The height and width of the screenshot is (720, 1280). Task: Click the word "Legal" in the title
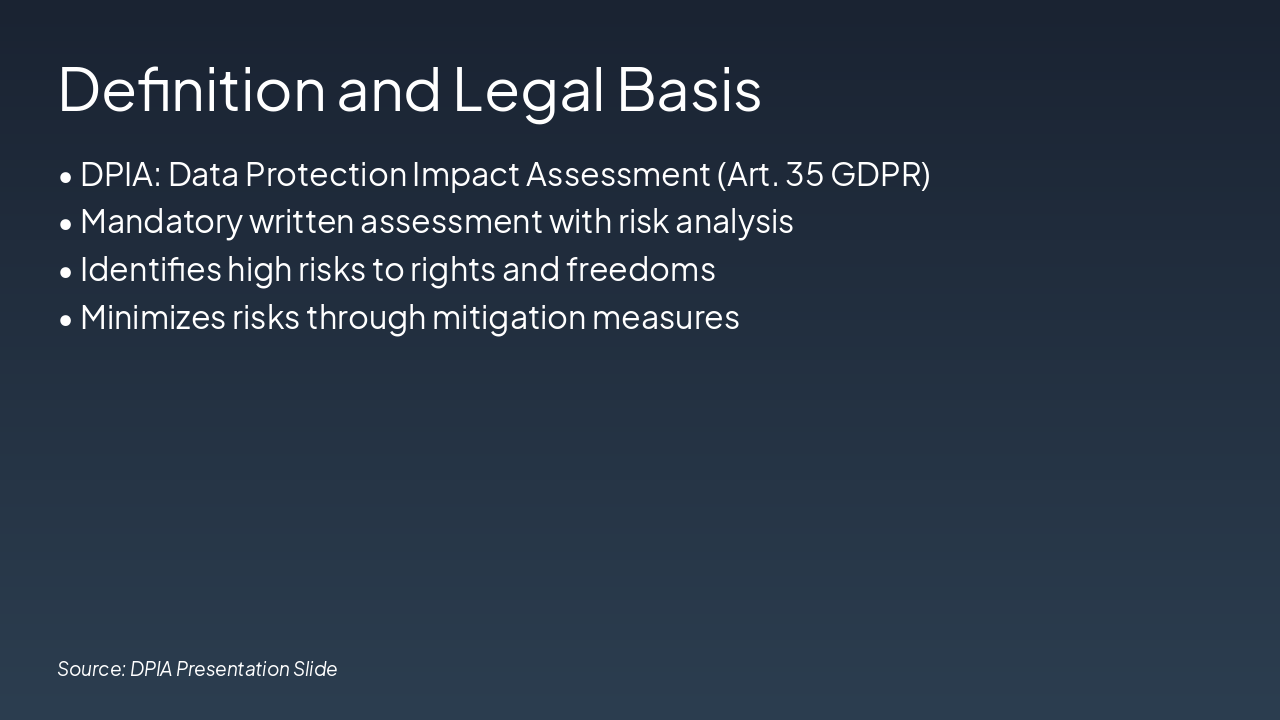[528, 89]
